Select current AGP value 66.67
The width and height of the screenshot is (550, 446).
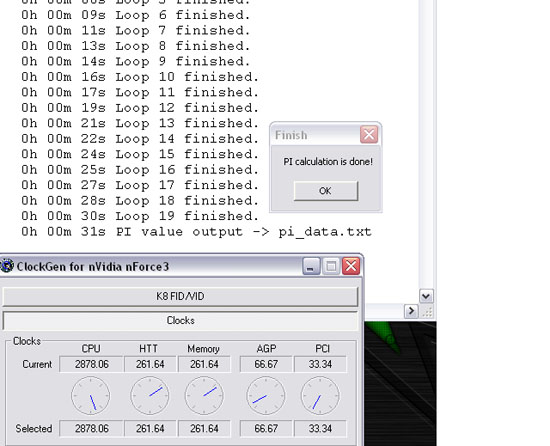coord(266,364)
